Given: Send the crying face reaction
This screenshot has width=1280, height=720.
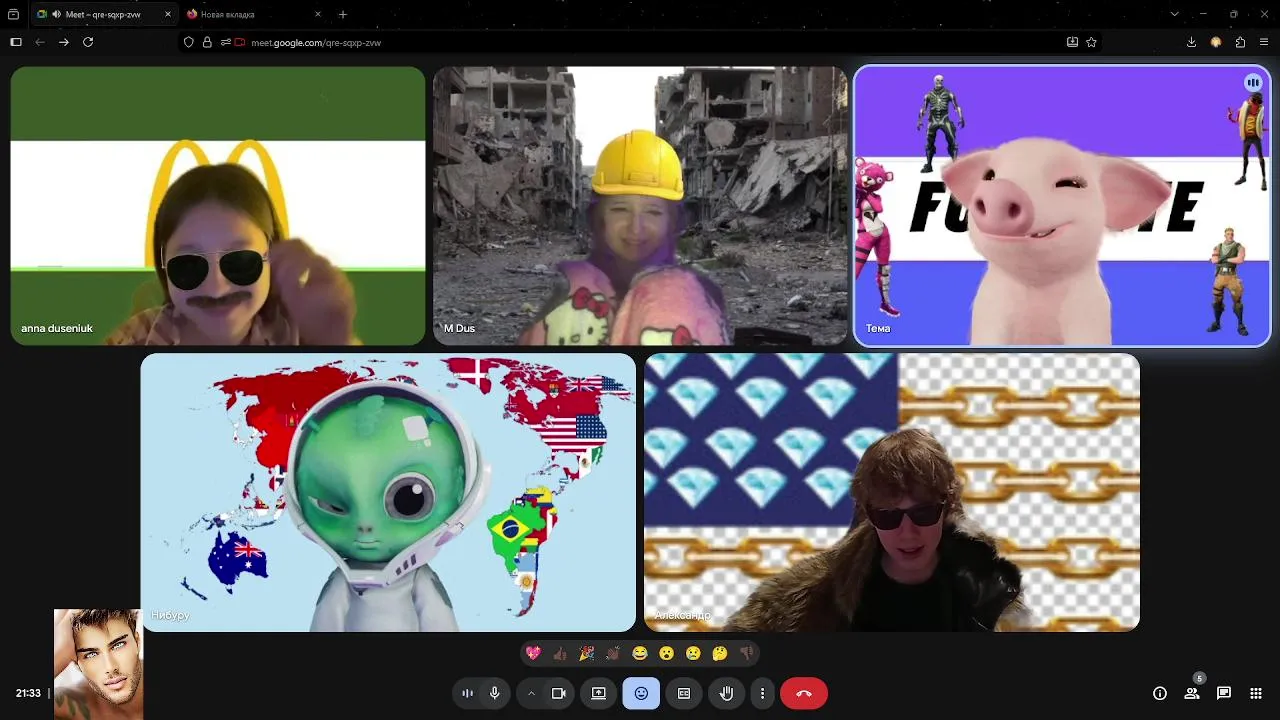Looking at the screenshot, I should 693,653.
